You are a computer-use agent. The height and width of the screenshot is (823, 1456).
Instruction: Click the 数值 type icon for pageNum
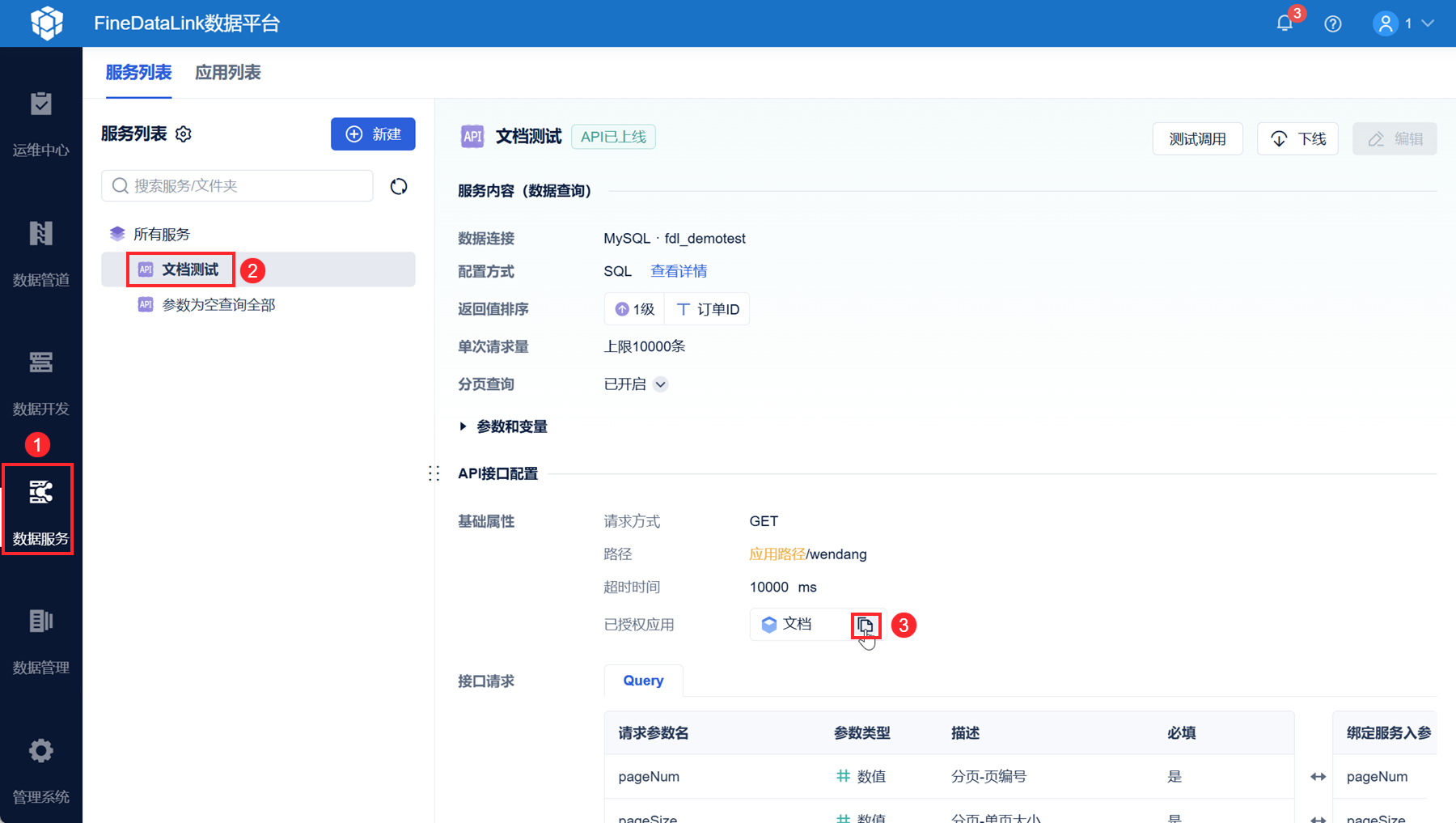(x=843, y=776)
